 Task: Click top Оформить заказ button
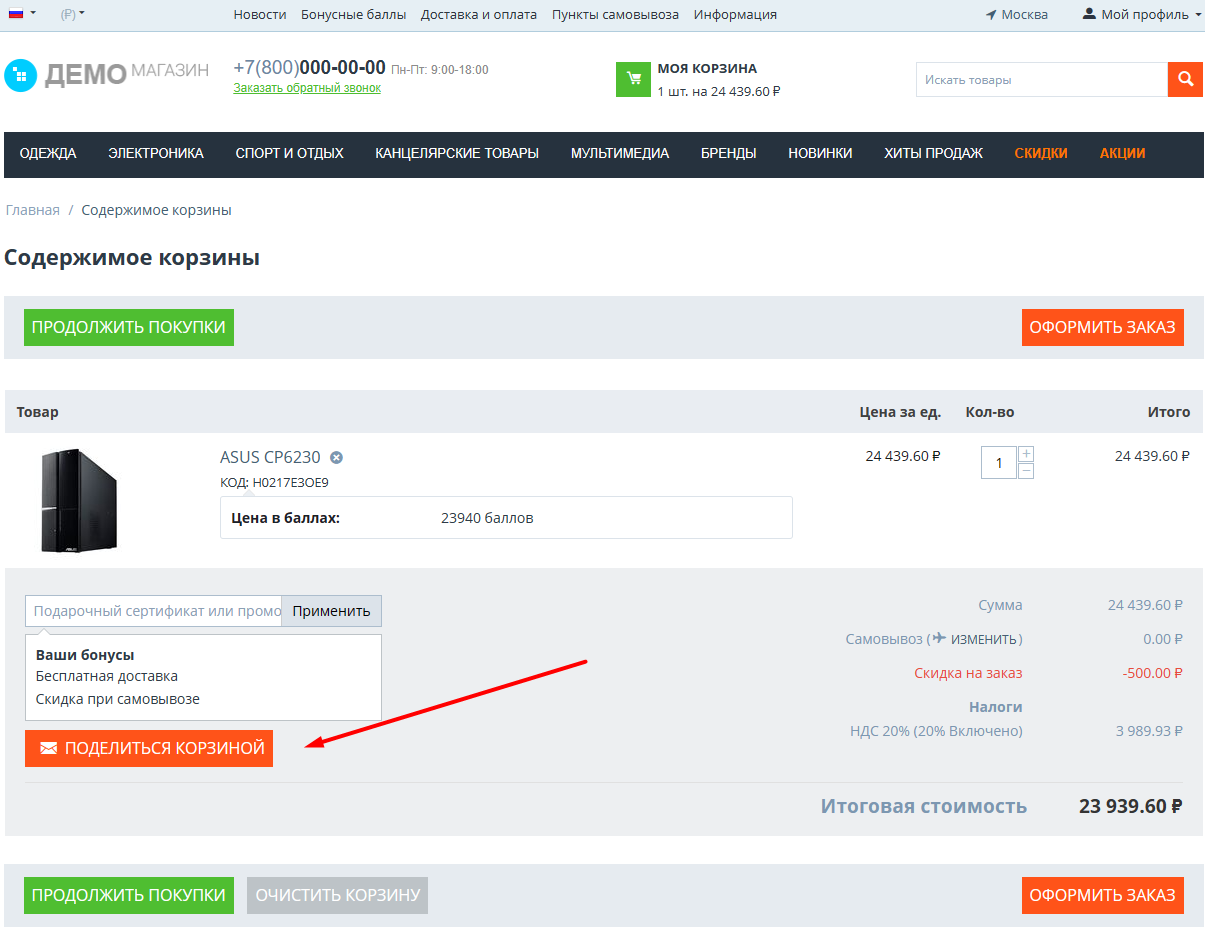coord(1103,327)
